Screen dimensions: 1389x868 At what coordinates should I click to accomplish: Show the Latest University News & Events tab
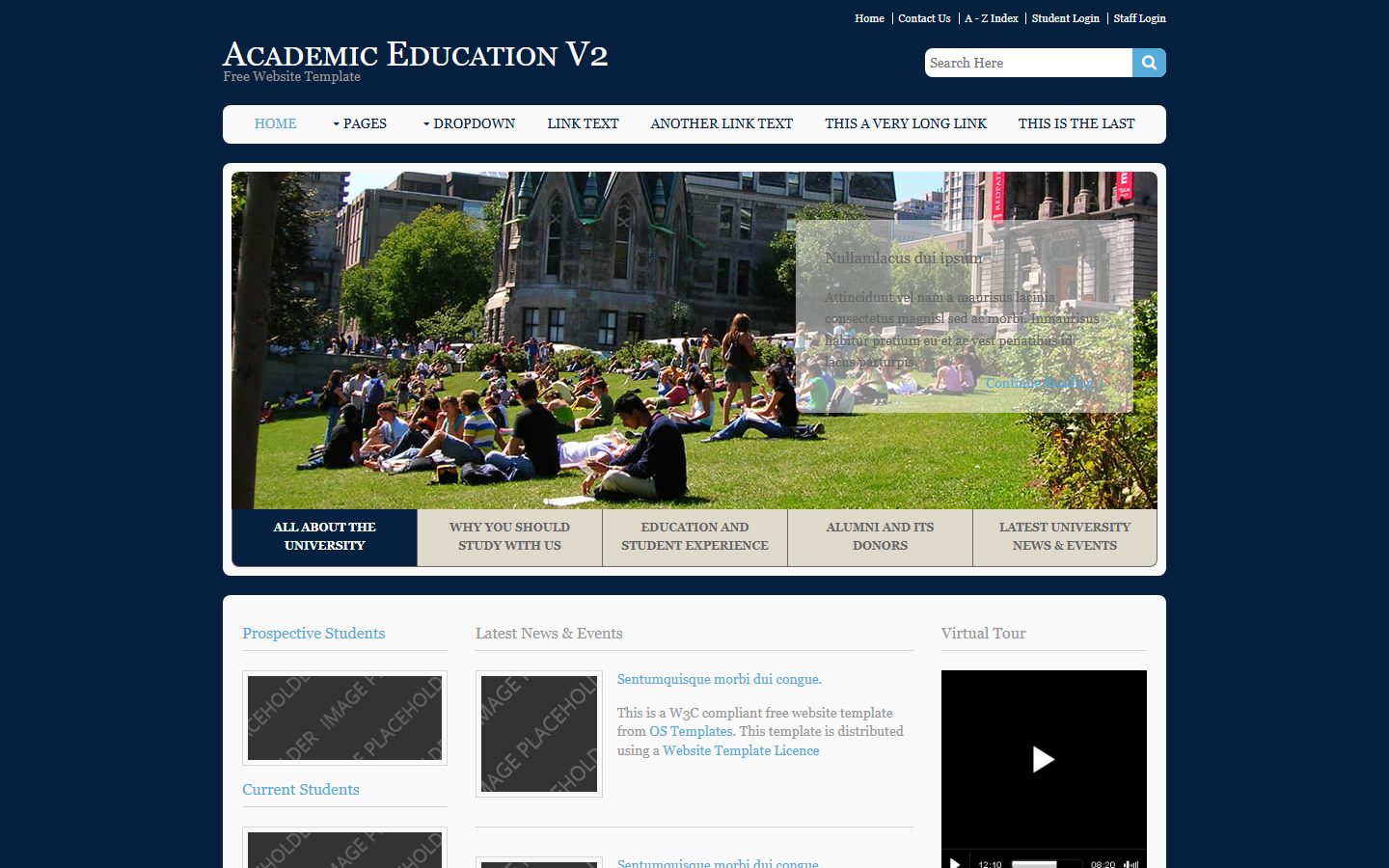pyautogui.click(x=1065, y=537)
